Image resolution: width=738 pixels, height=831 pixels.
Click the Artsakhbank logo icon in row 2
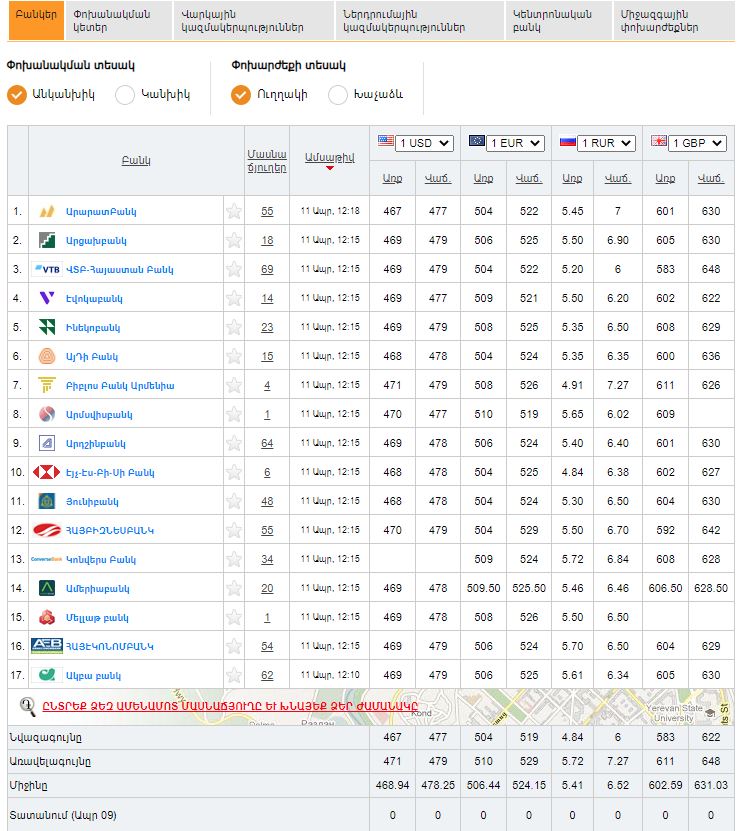tap(47, 241)
